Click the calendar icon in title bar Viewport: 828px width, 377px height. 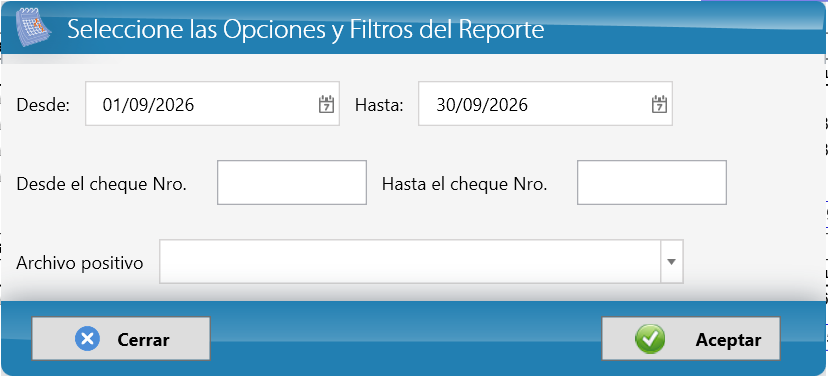[33, 28]
